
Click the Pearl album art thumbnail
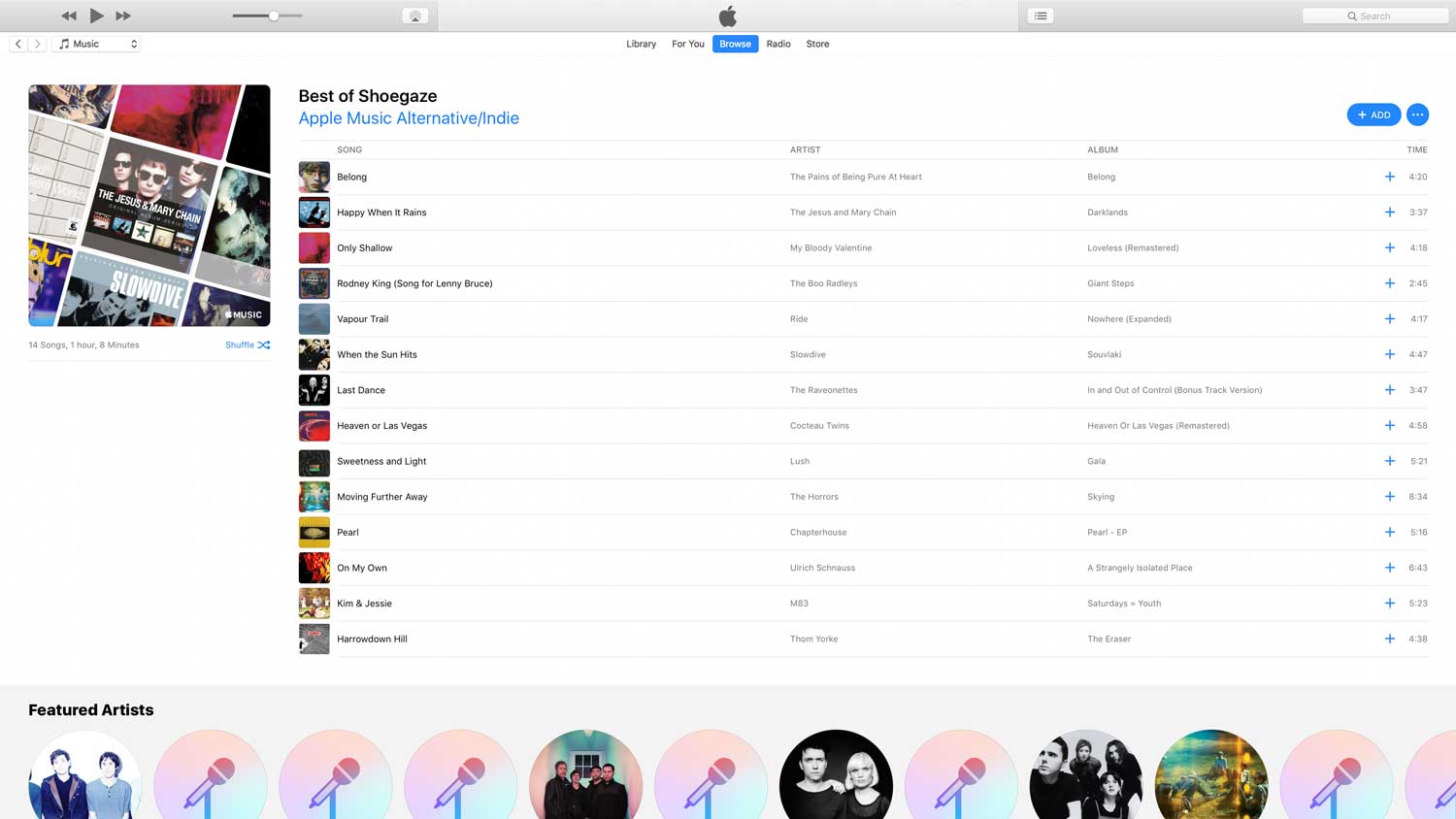click(x=314, y=532)
